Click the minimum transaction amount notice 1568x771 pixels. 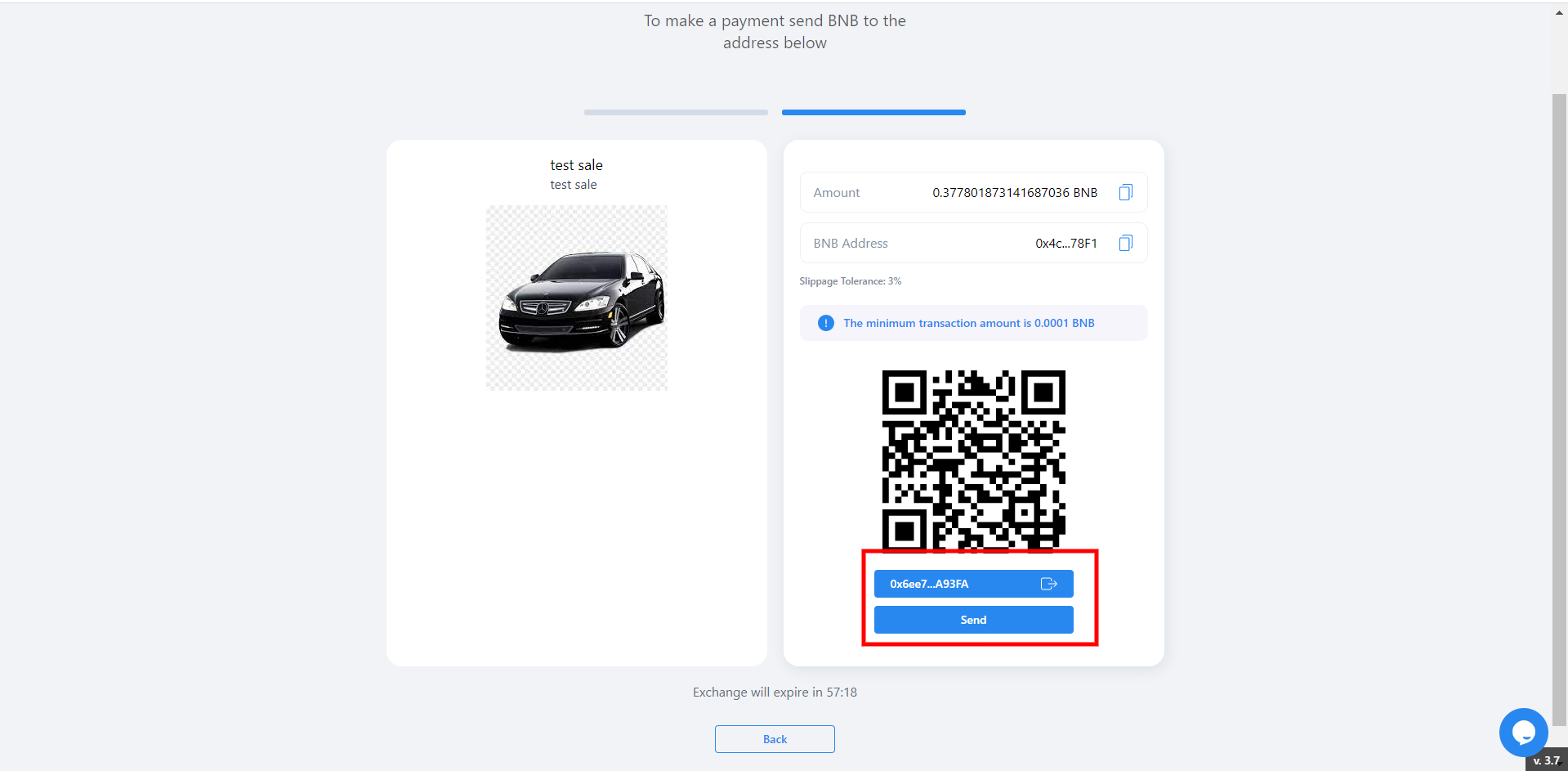coord(968,323)
